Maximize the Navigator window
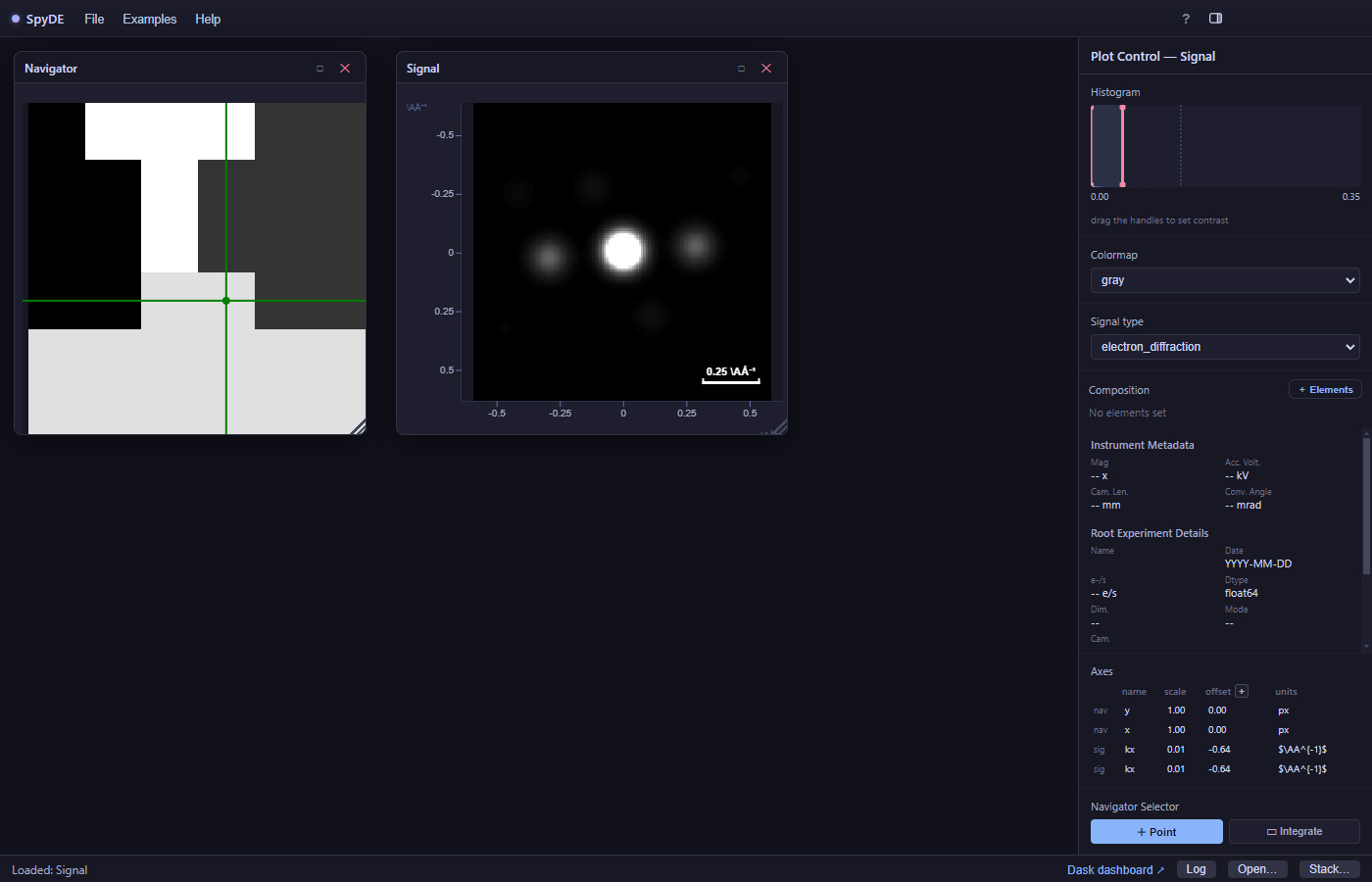The width and height of the screenshot is (1372, 882). pyautogui.click(x=319, y=69)
